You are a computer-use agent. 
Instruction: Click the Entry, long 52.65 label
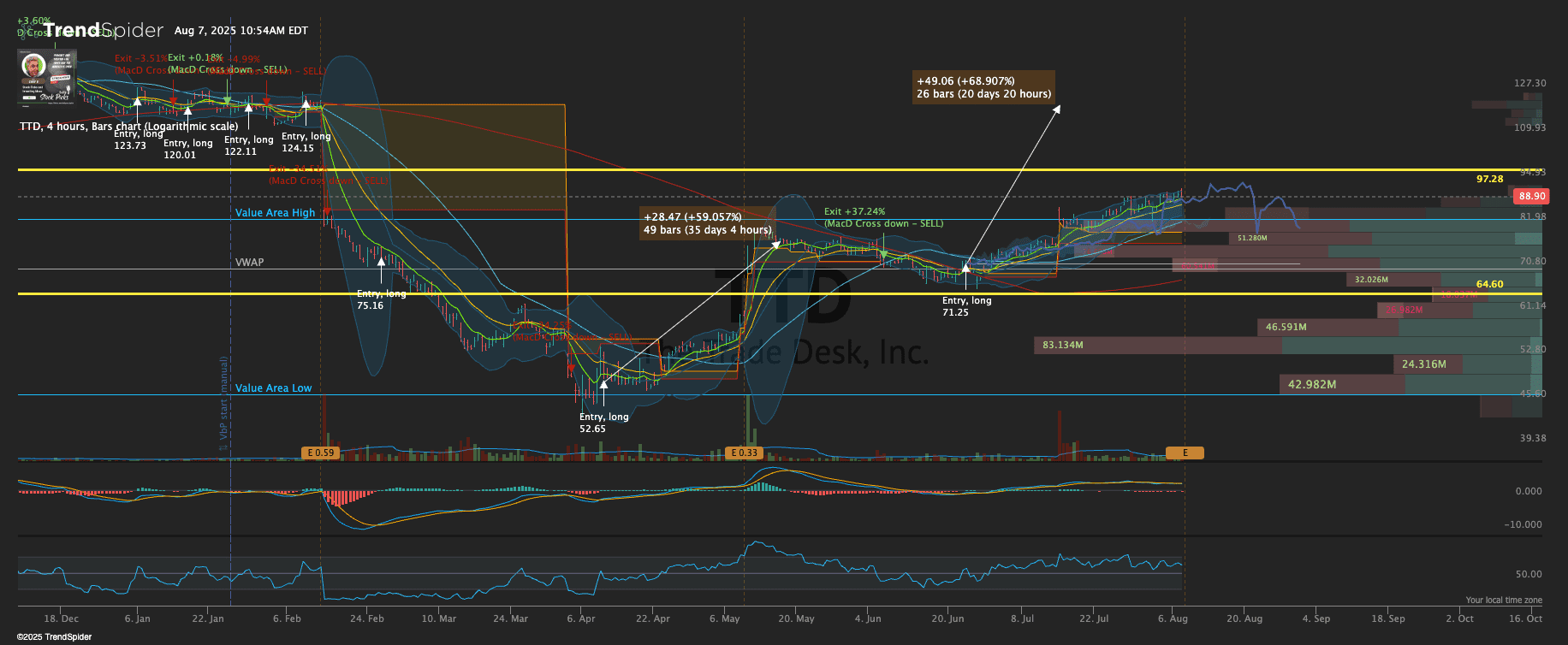point(603,423)
